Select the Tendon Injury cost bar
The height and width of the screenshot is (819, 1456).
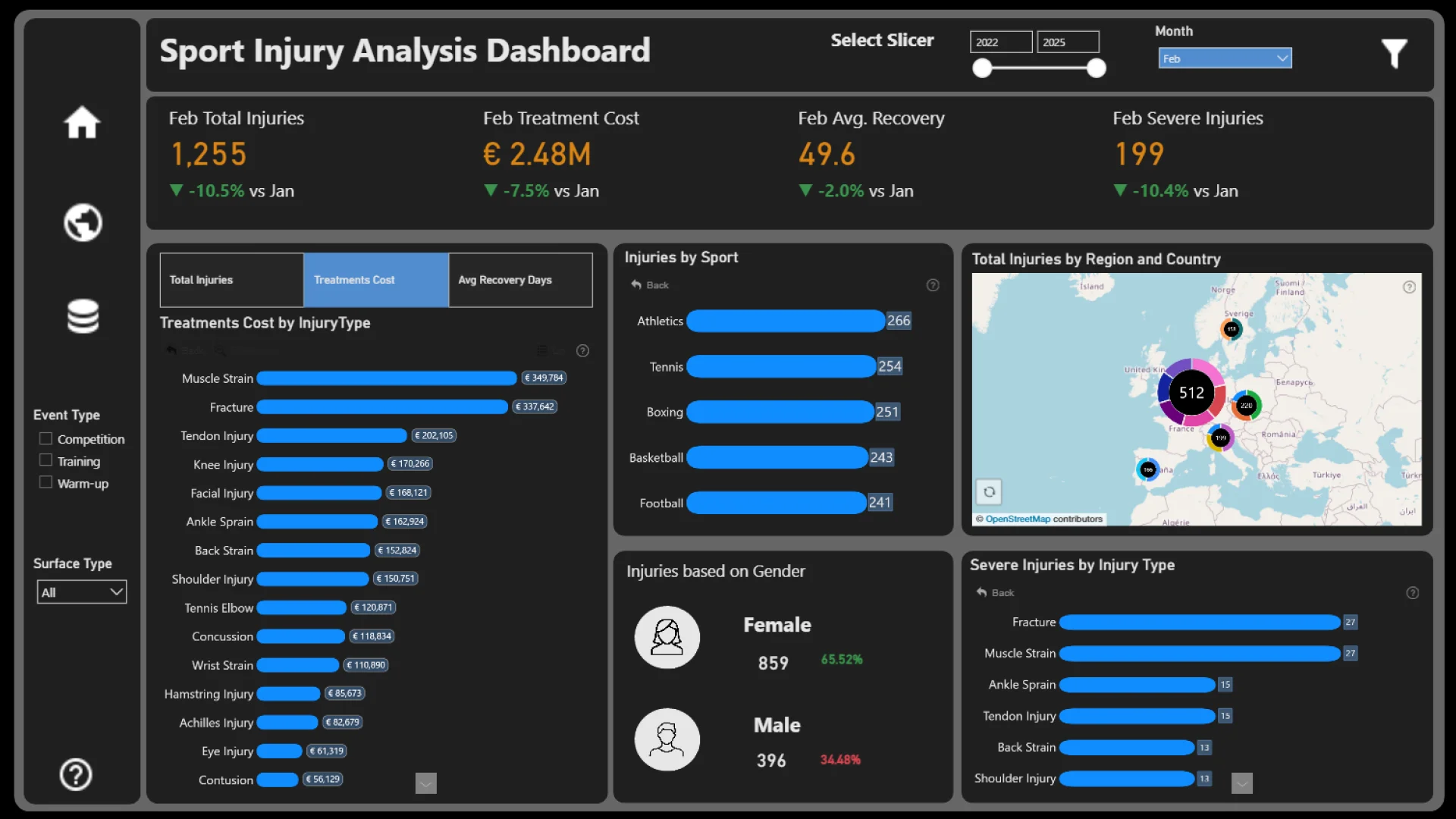(x=331, y=435)
